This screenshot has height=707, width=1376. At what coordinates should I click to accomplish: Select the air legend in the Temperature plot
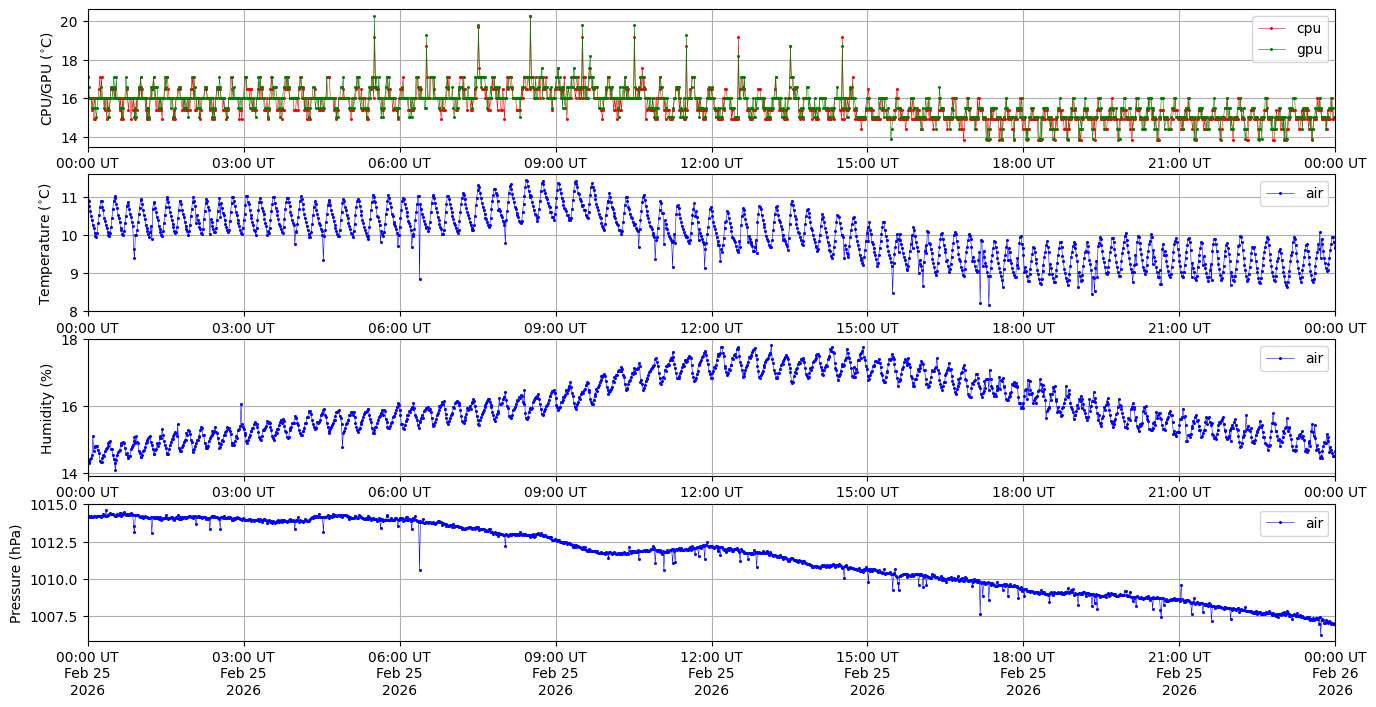(1296, 194)
